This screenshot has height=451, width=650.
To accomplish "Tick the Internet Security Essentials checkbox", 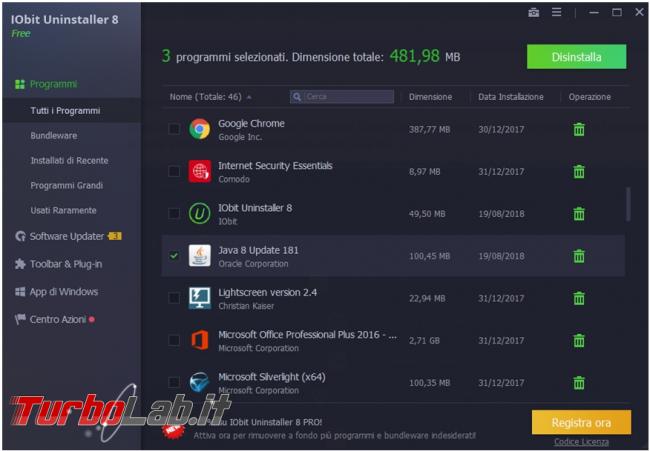I will (174, 171).
